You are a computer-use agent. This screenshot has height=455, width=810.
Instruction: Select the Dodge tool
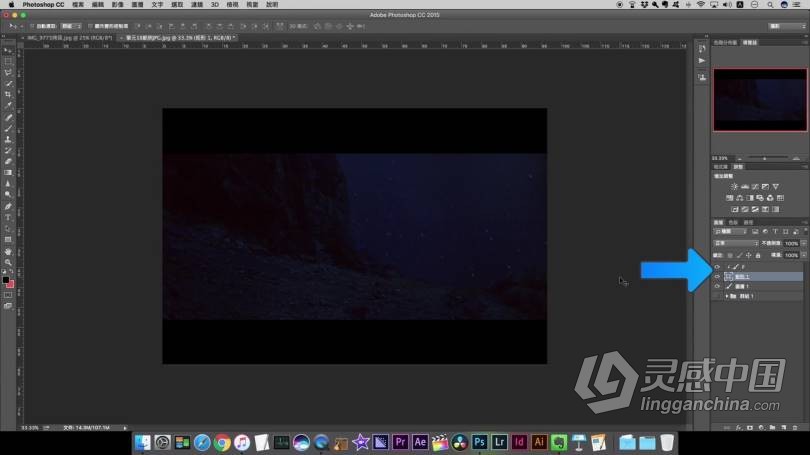tap(8, 195)
